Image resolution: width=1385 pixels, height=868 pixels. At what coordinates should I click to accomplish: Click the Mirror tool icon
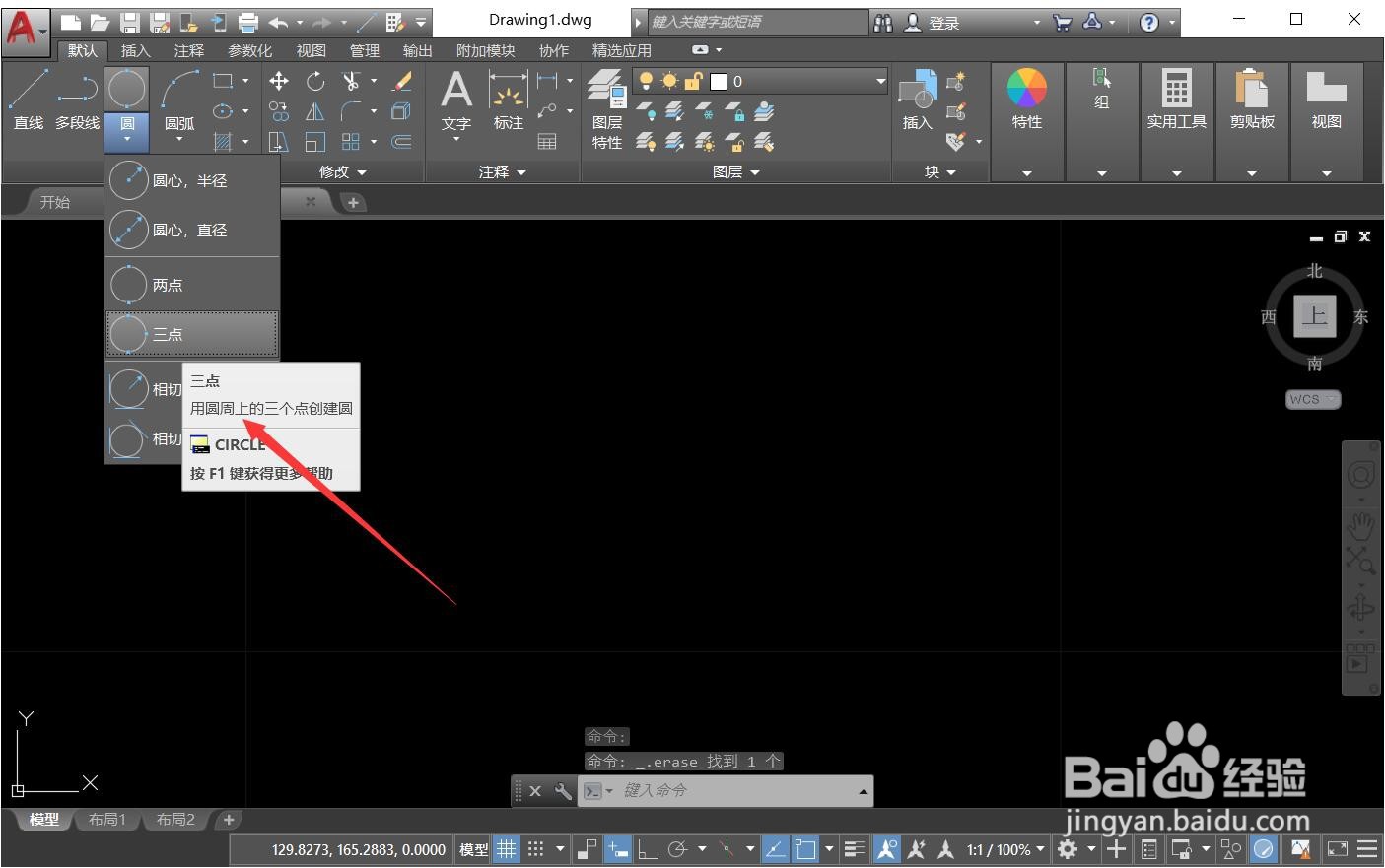pyautogui.click(x=314, y=111)
